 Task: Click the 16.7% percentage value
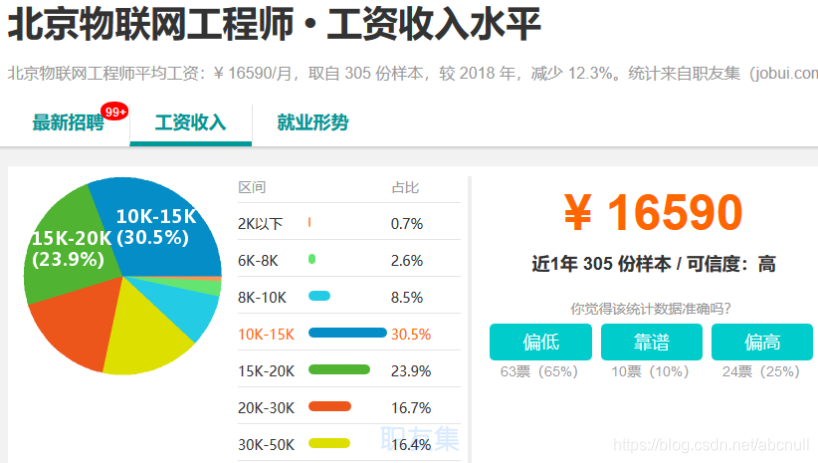pos(411,408)
